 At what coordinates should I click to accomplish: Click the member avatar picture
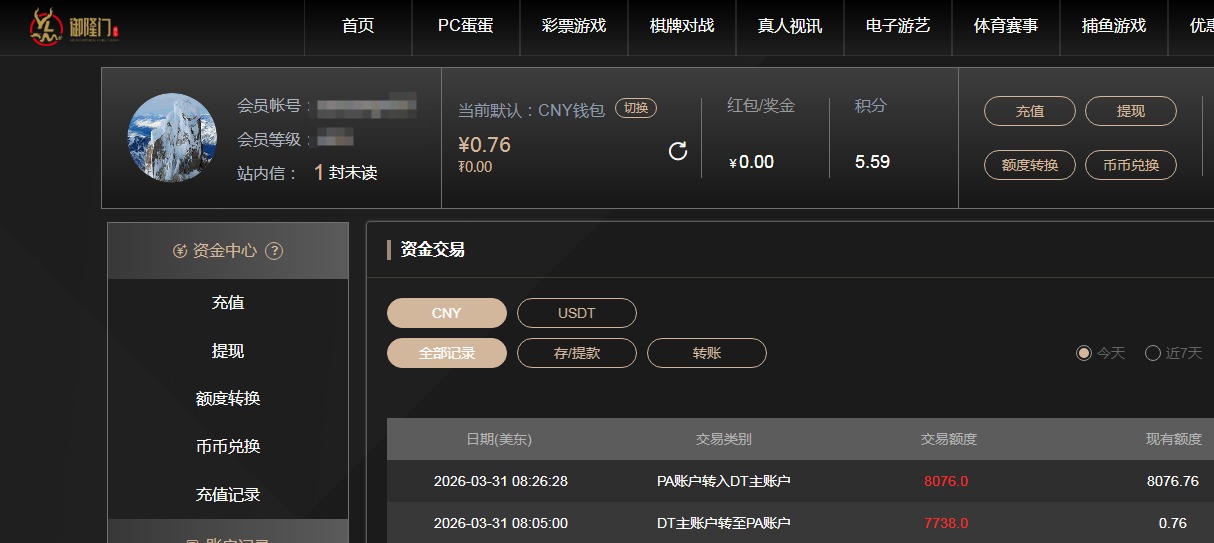pyautogui.click(x=172, y=138)
